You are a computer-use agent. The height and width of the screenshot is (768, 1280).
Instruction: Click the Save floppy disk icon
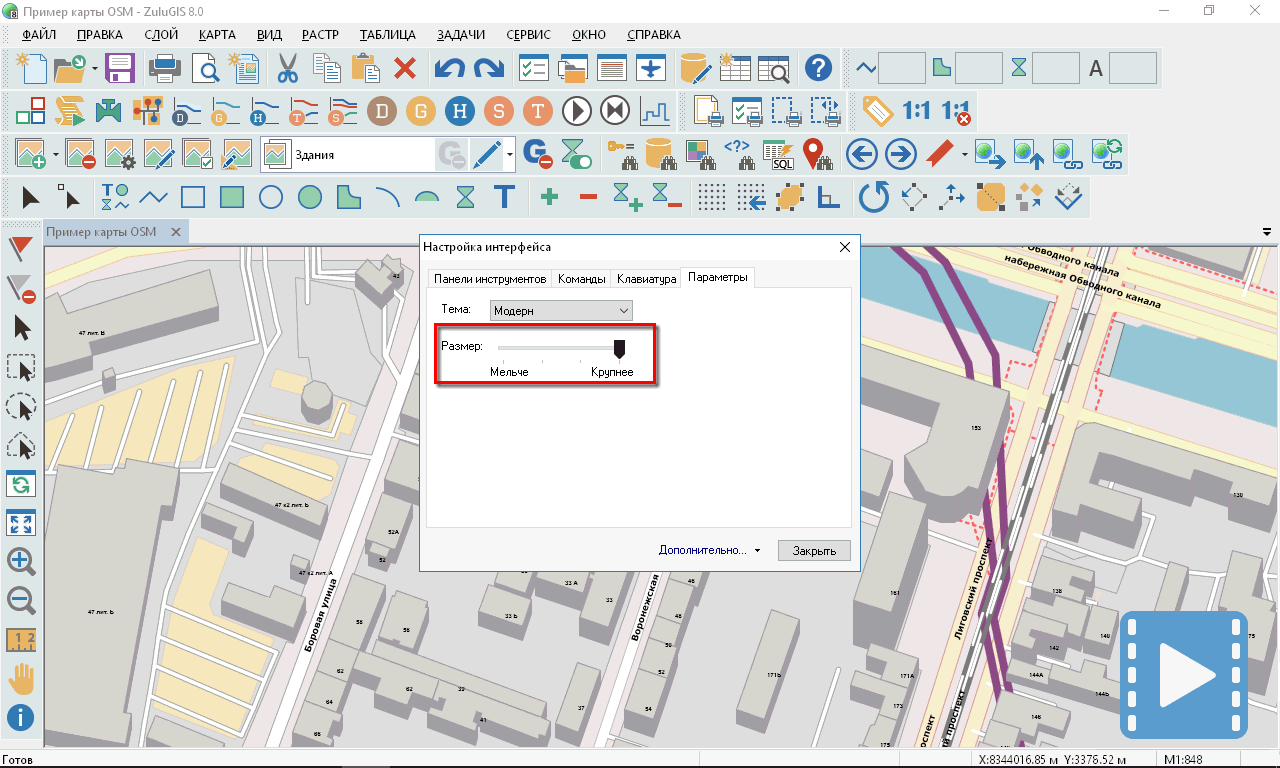[120, 69]
